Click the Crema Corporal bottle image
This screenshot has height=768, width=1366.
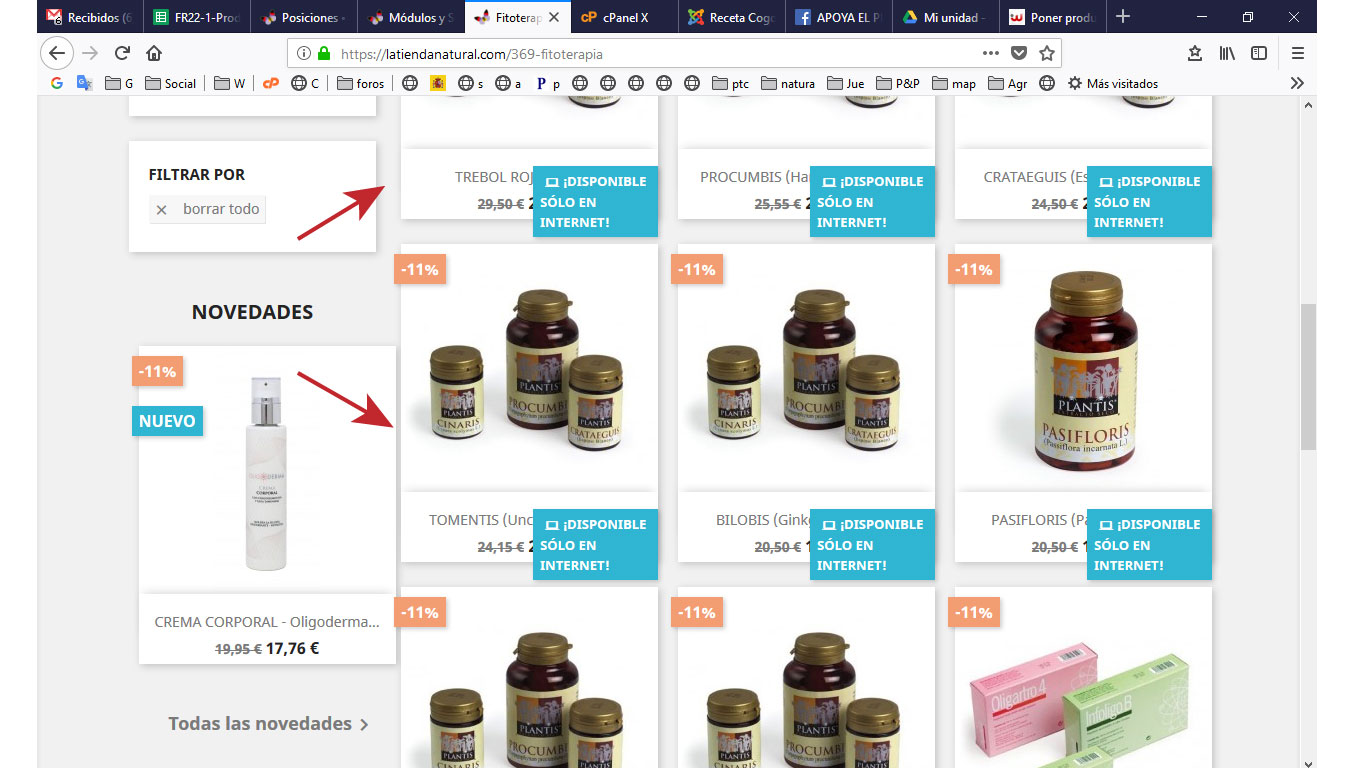click(x=267, y=470)
